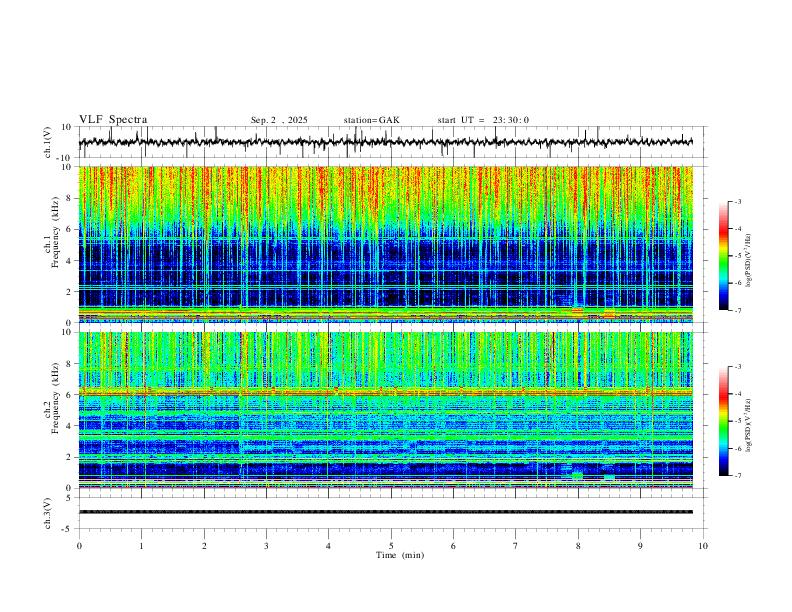This screenshot has height=612, width=792.
Task: Click time axis tick label "5"
Action: pos(391,546)
